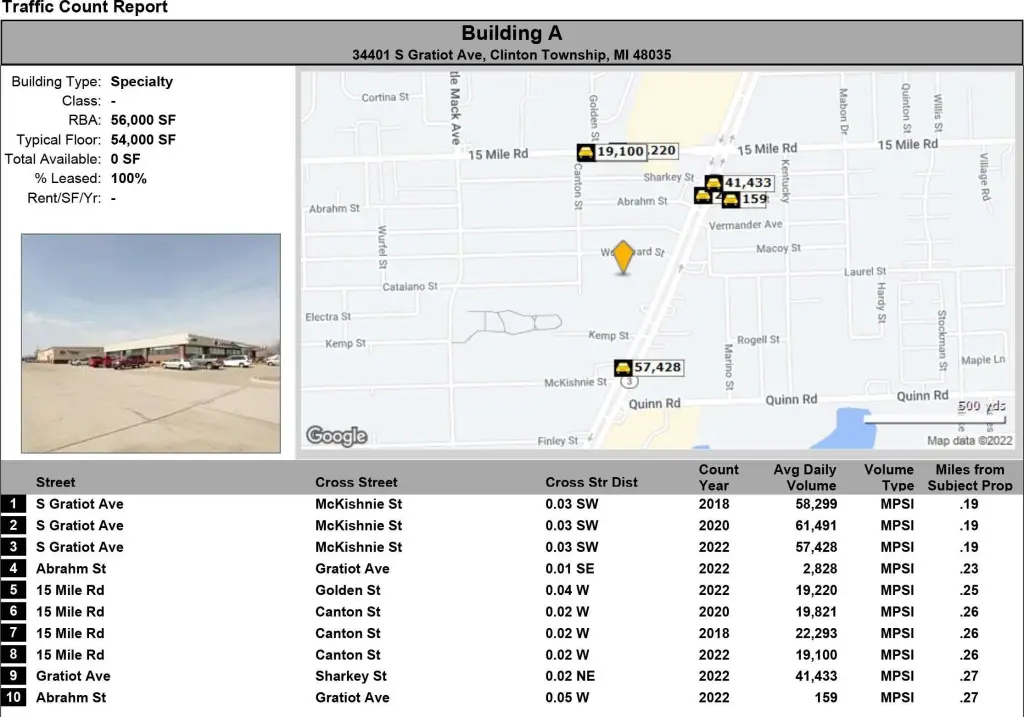Click the Sharkey St cross street in row 9
The width and height of the screenshot is (1024, 717).
tap(351, 676)
